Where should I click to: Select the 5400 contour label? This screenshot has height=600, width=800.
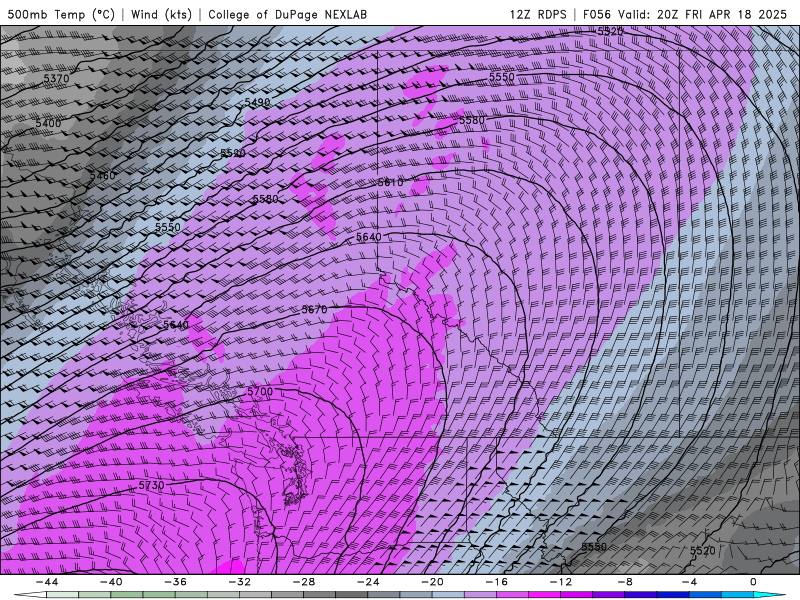pyautogui.click(x=48, y=123)
